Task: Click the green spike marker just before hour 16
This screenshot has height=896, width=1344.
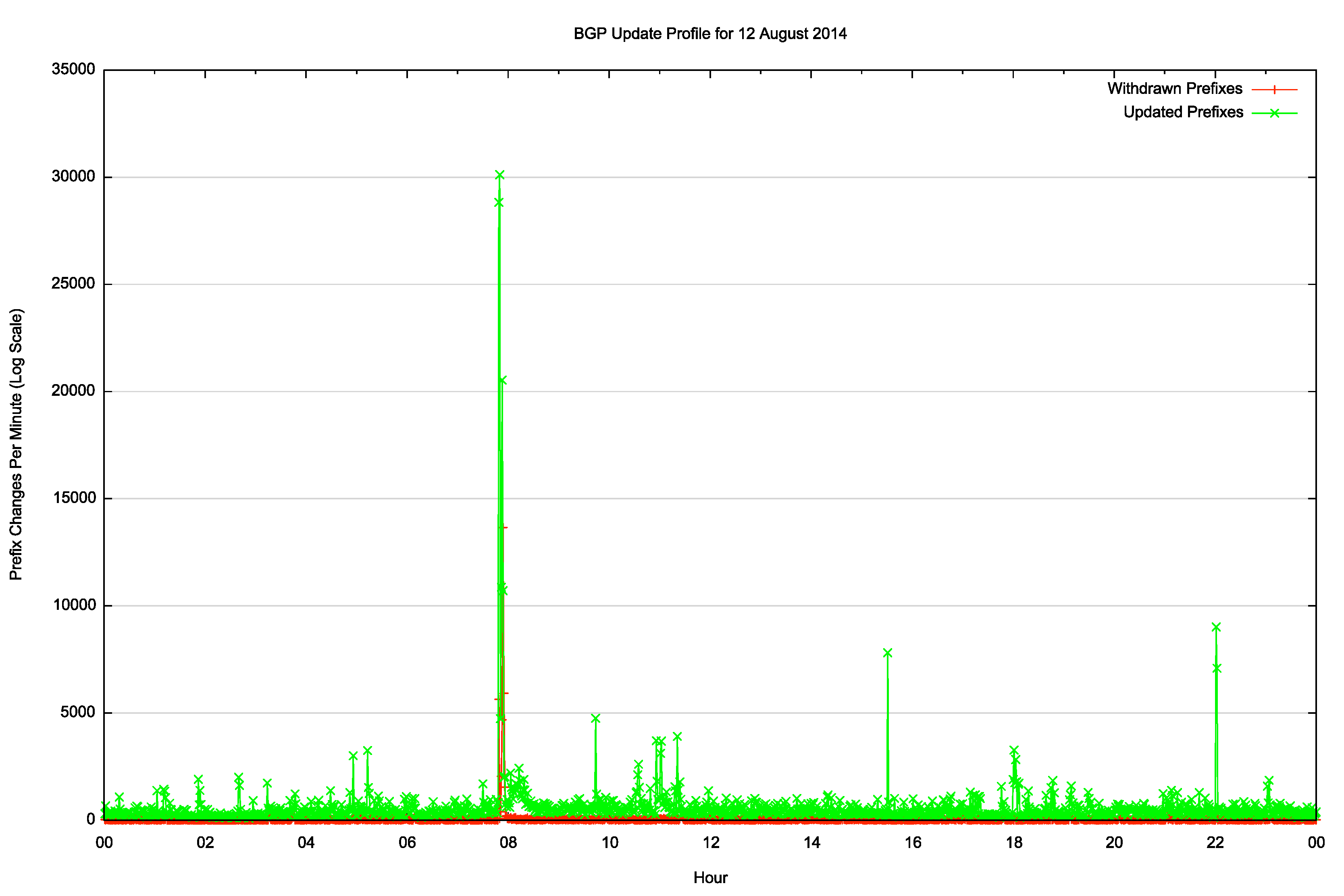Action: point(887,653)
